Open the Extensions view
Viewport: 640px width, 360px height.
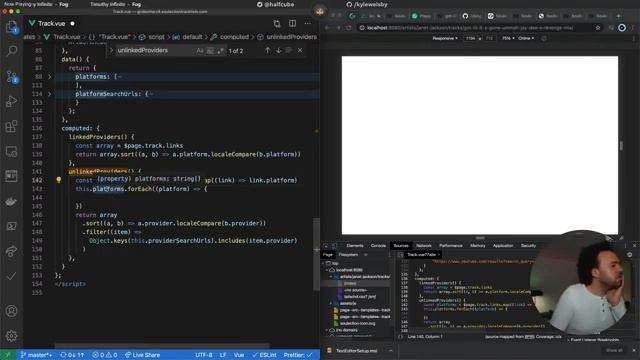pos(11,126)
